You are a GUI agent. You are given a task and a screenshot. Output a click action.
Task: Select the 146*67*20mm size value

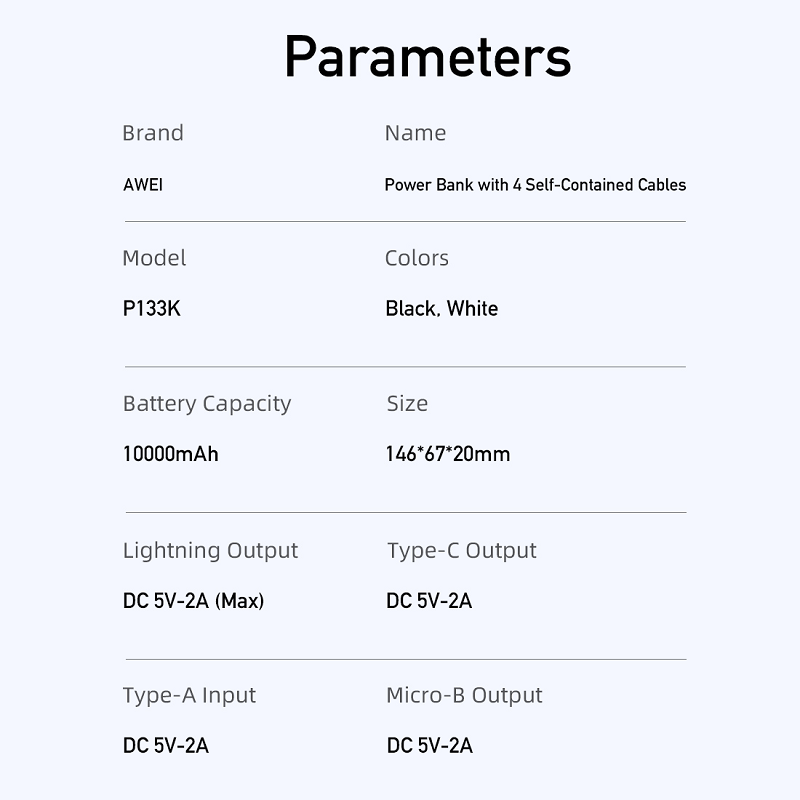click(x=448, y=454)
